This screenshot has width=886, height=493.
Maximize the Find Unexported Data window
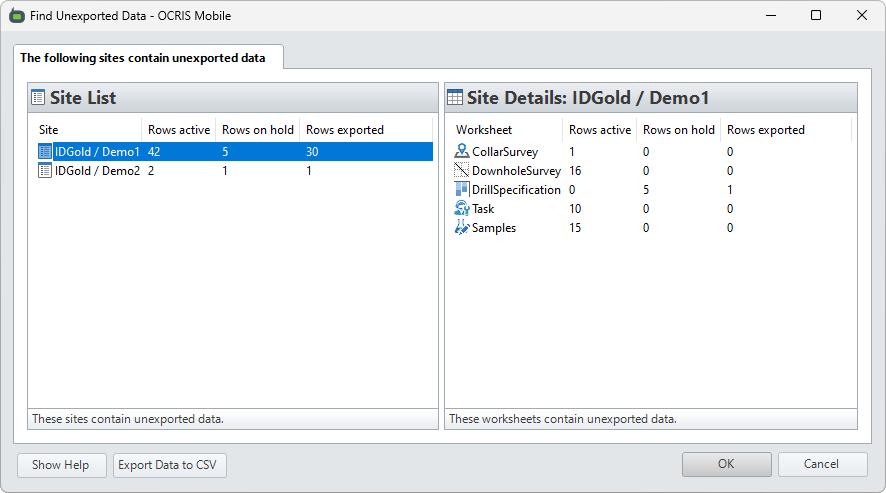click(x=816, y=15)
